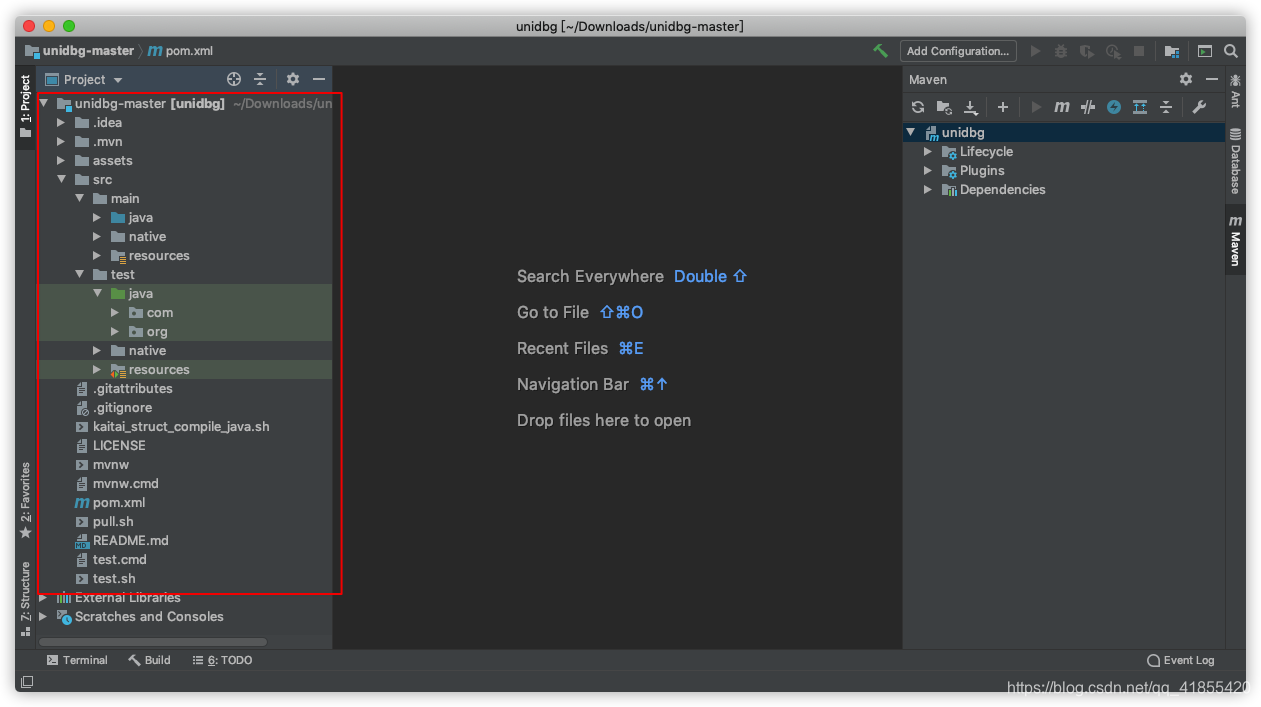Click unidbg-master breadcrumb in navigation bar
Image resolution: width=1261 pixels, height=707 pixels.
[x=80, y=51]
